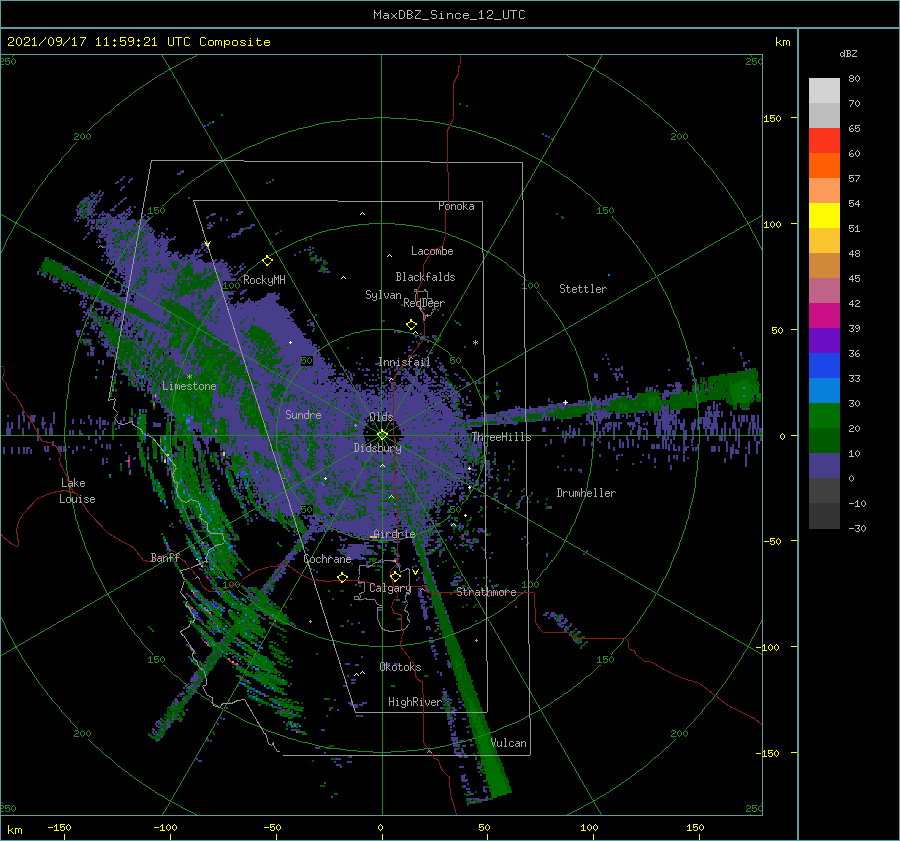Click the yellow km label at bottom left
Screen dimensions: 900x841
pyautogui.click(x=15, y=830)
